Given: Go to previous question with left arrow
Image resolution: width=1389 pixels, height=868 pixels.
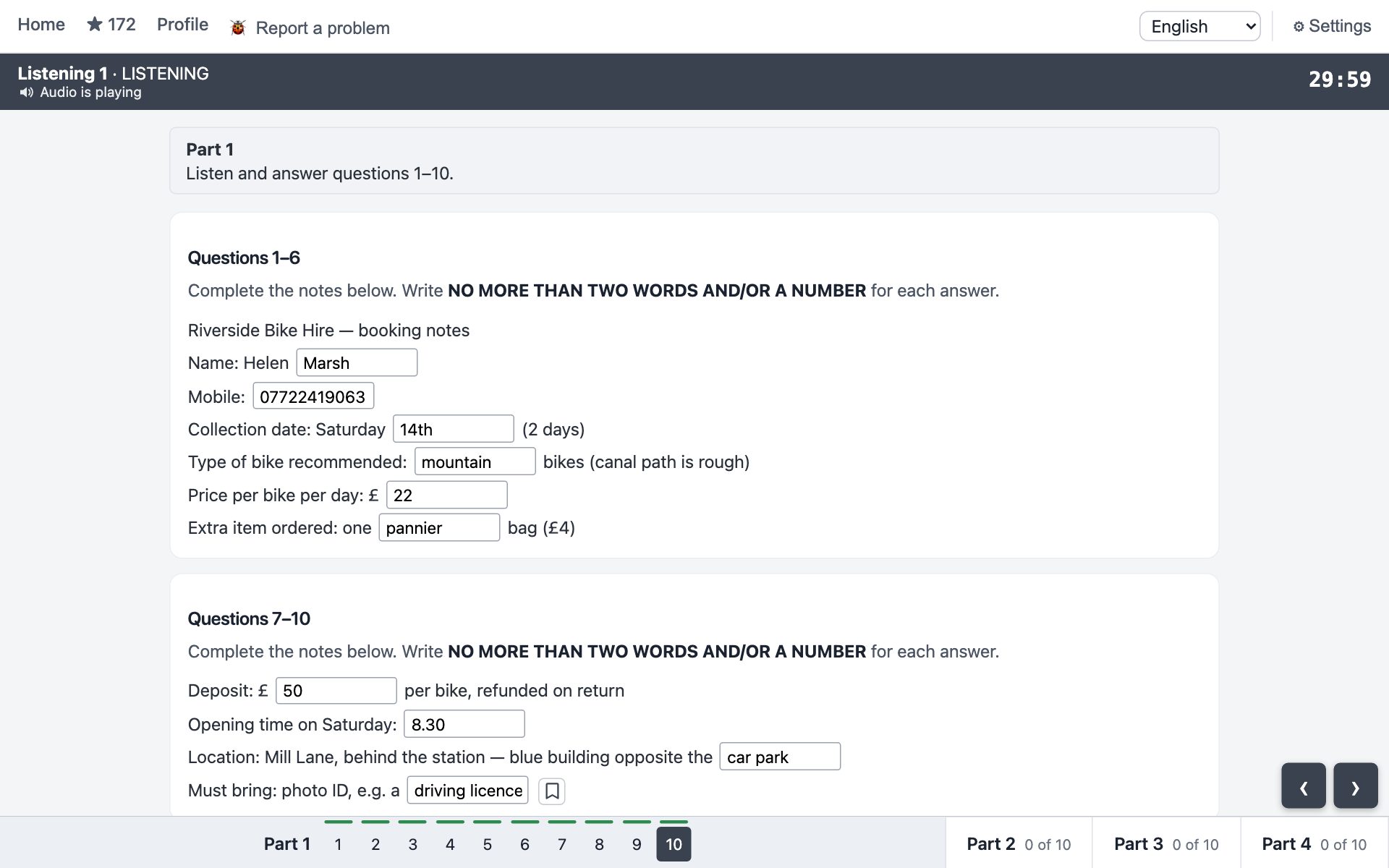Looking at the screenshot, I should click(x=1304, y=786).
